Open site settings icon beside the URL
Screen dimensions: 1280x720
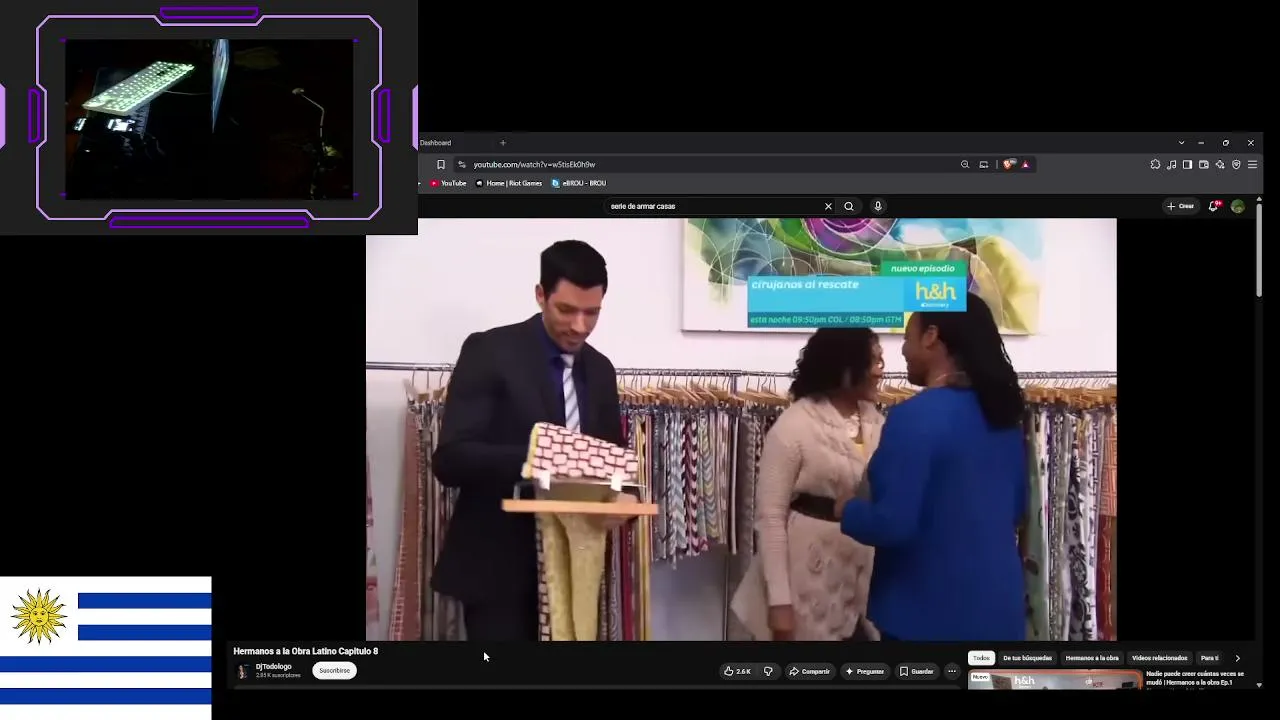(462, 164)
